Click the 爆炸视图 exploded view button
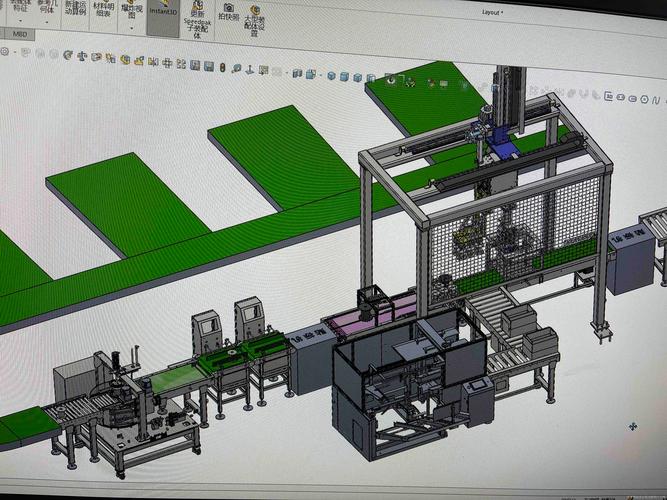The image size is (667, 500). (131, 11)
